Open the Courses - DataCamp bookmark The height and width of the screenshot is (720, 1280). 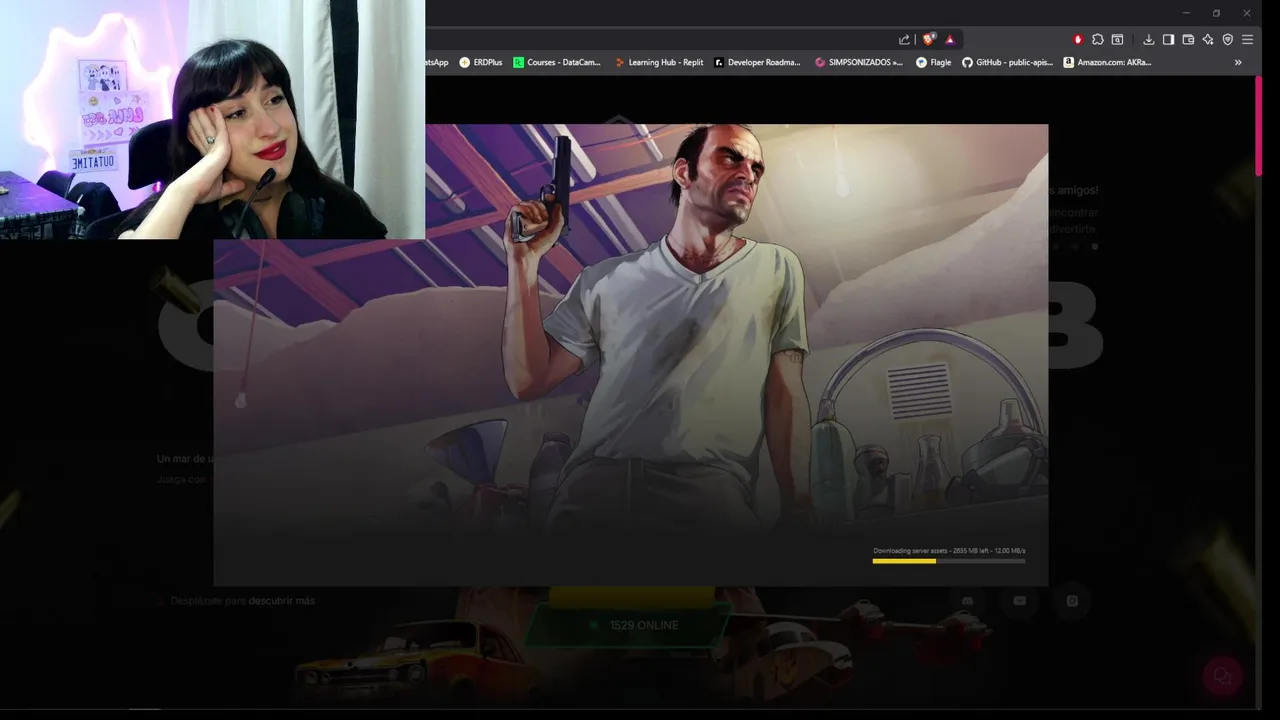pos(557,62)
